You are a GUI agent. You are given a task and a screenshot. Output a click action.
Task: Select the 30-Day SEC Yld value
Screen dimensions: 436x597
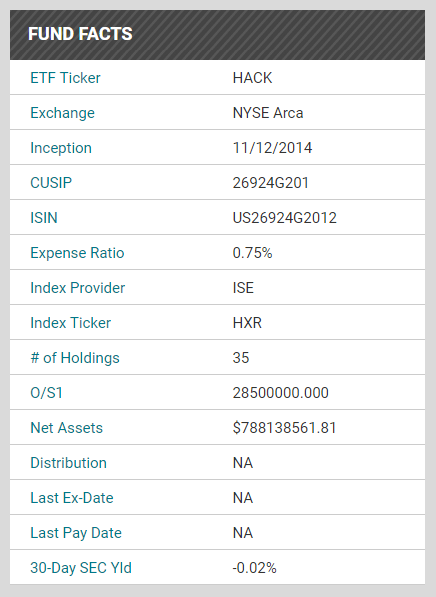click(x=254, y=568)
